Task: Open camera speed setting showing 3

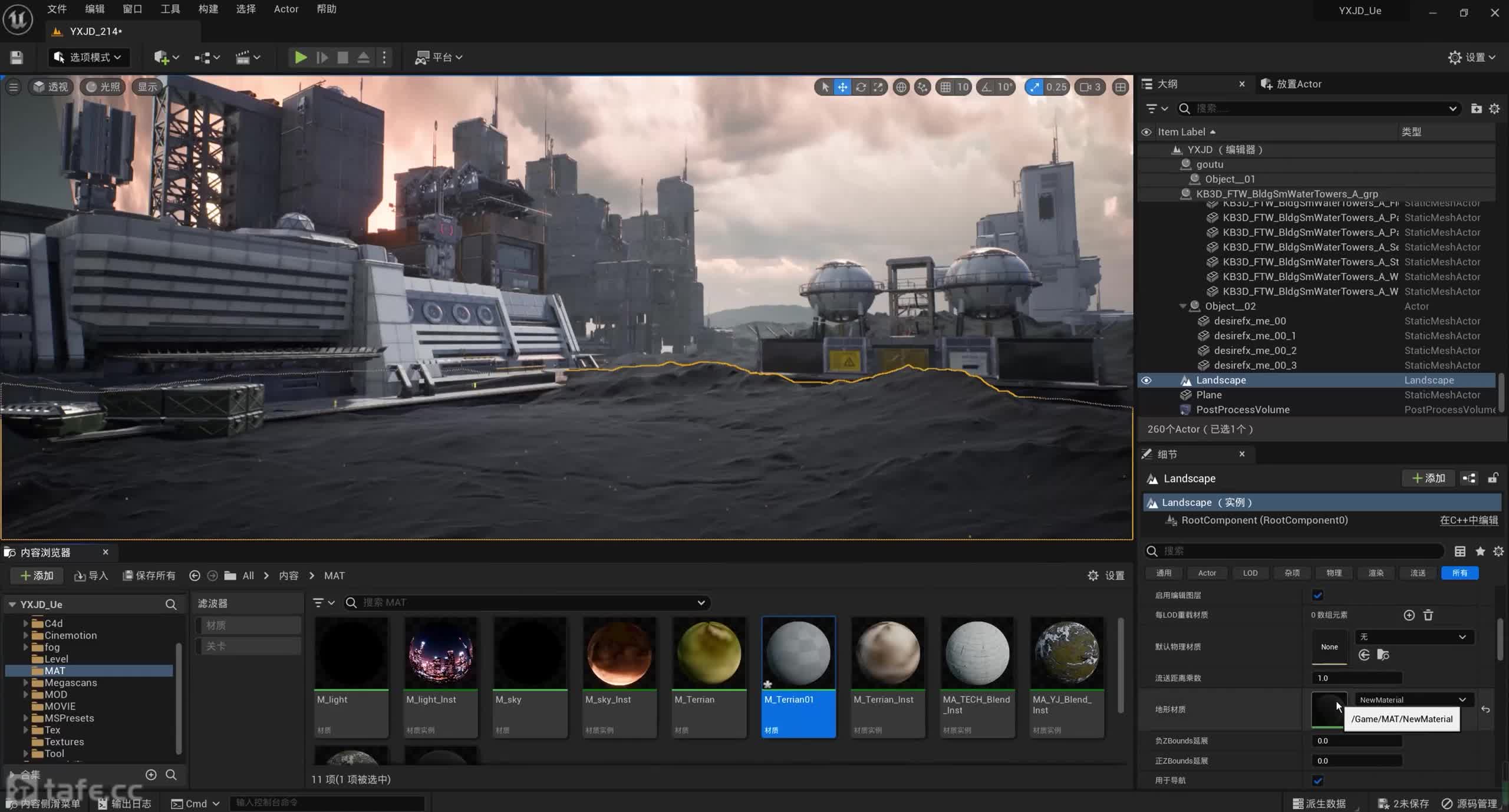Action: click(x=1089, y=87)
